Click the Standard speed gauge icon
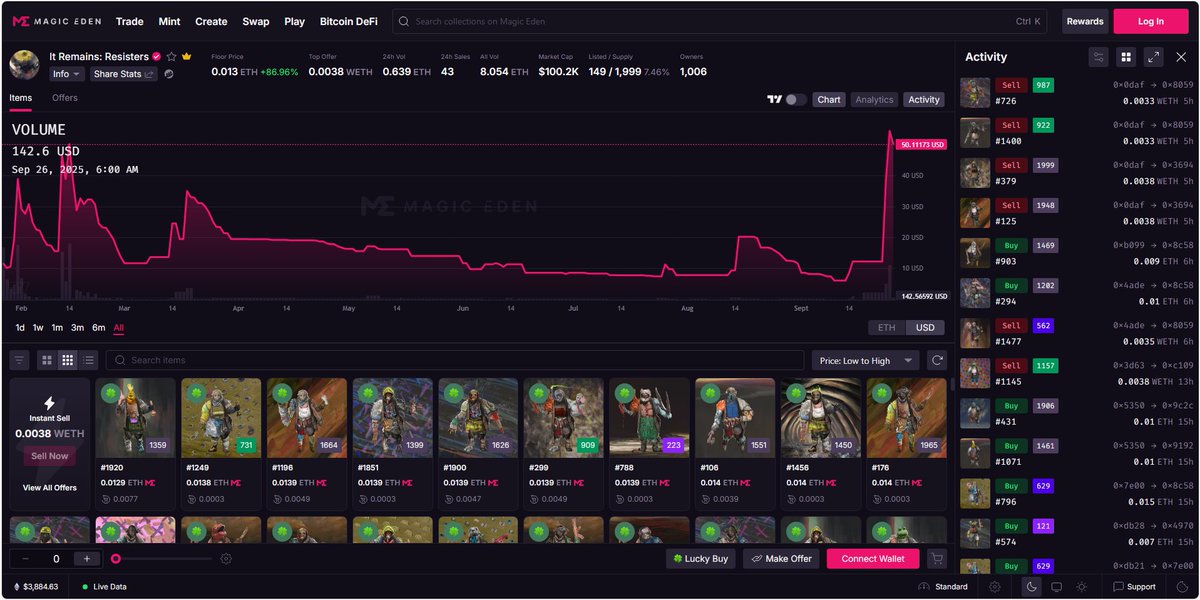Viewport: 1200px width, 600px height. [x=924, y=587]
